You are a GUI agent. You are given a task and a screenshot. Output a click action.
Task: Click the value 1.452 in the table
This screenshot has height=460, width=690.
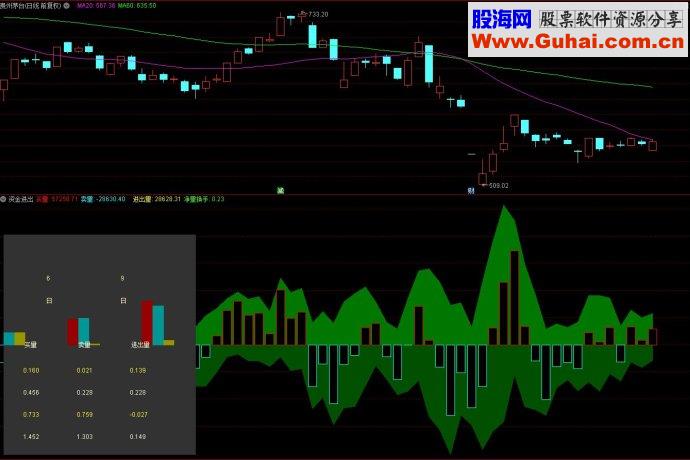click(x=31, y=437)
